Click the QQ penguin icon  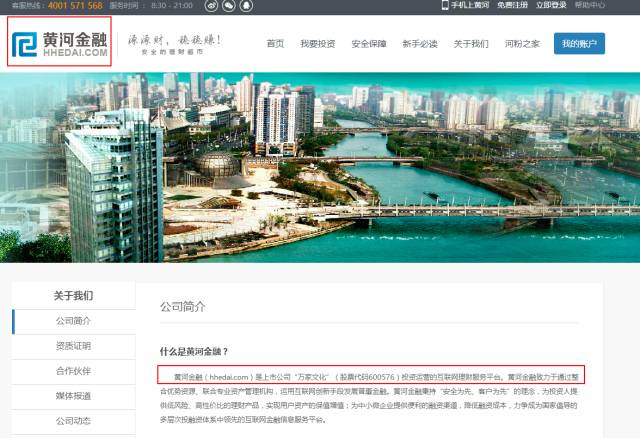coord(246,5)
